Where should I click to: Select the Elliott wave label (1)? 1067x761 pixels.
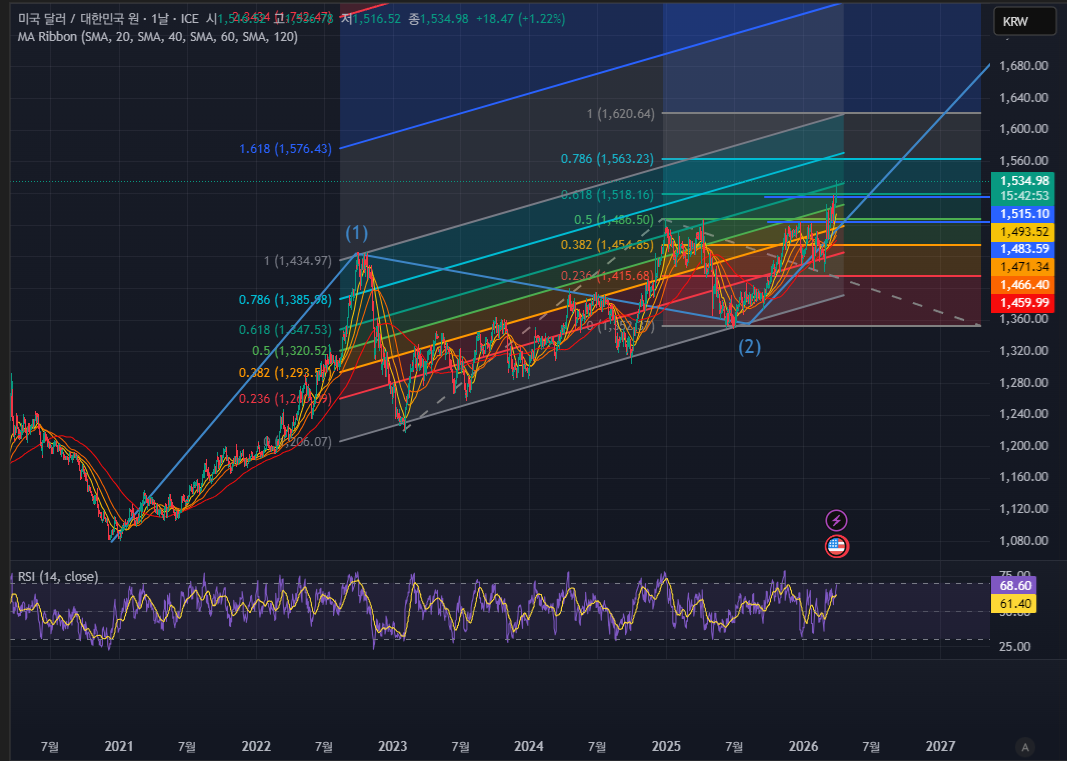pos(357,233)
